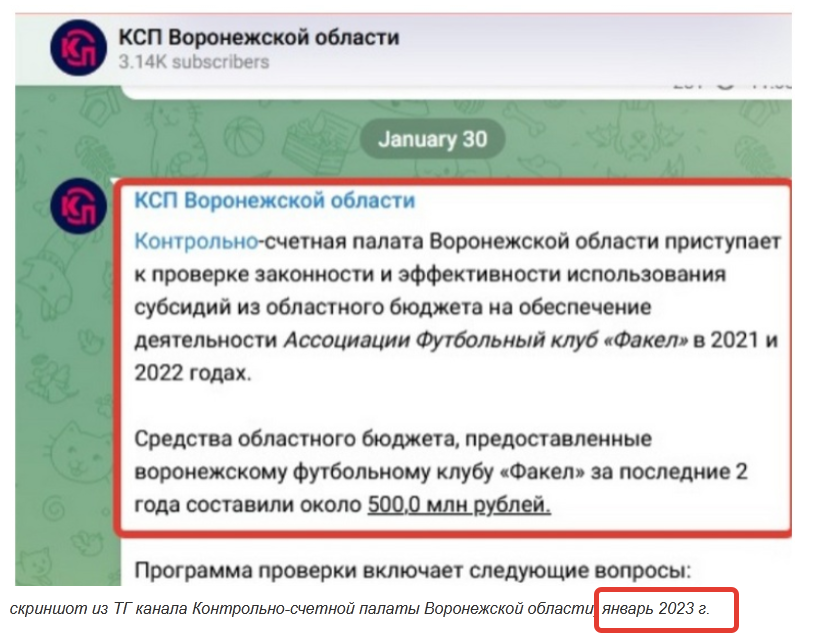This screenshot has height=633, width=813.
Task: Click the red-boxed "январь 2023 г." caption
Action: [x=665, y=609]
